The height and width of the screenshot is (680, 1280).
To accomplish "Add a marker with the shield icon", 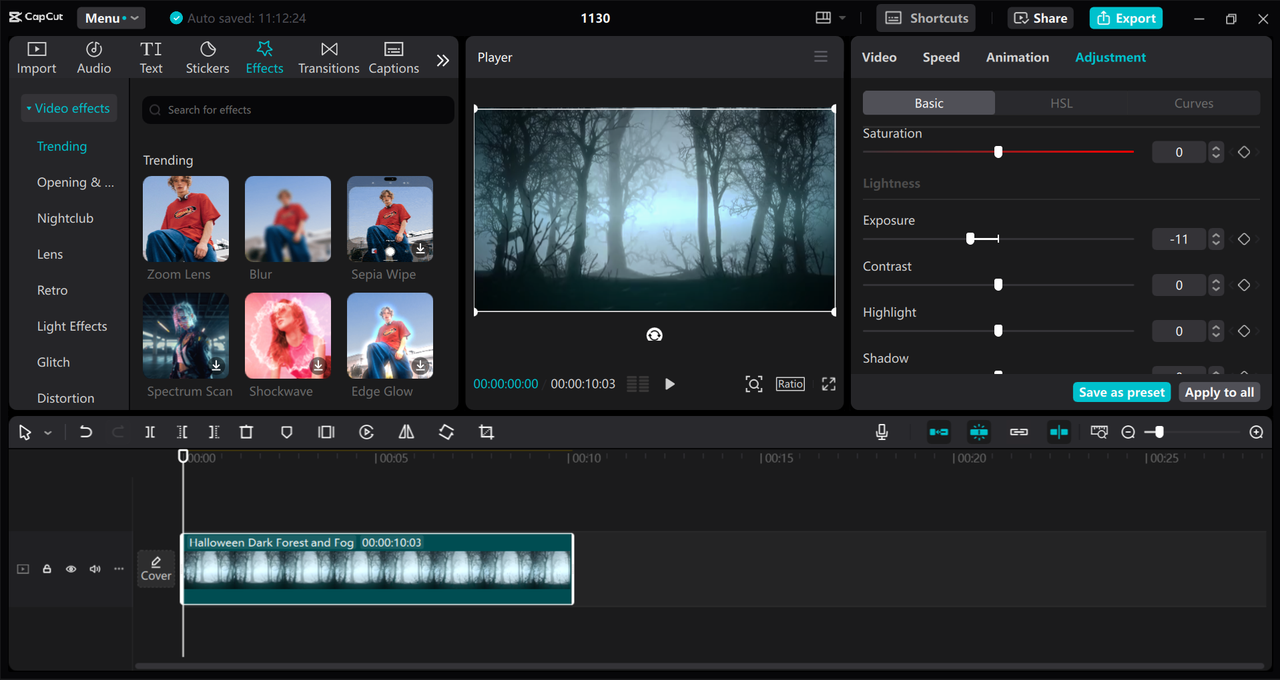I will click(287, 432).
